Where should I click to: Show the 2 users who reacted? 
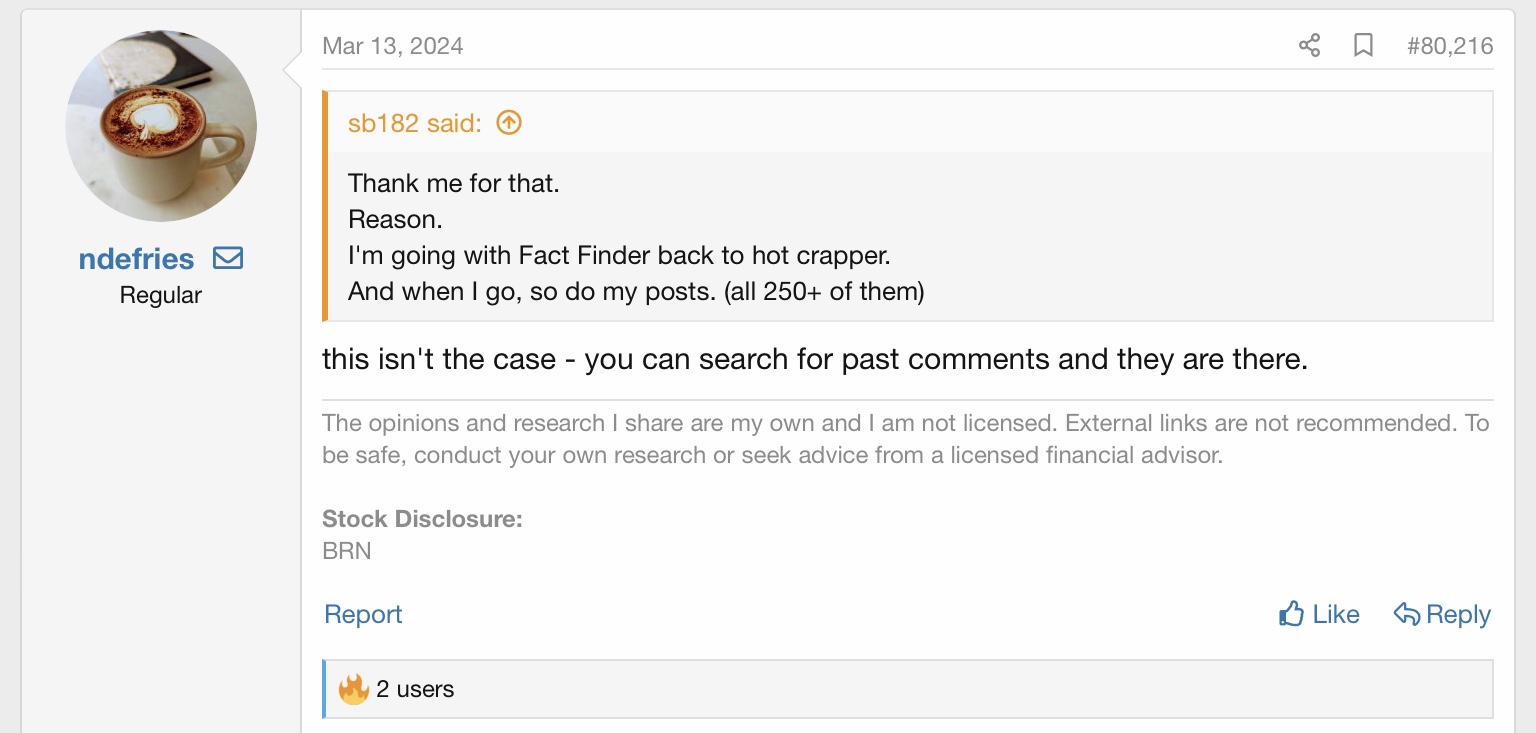[415, 689]
